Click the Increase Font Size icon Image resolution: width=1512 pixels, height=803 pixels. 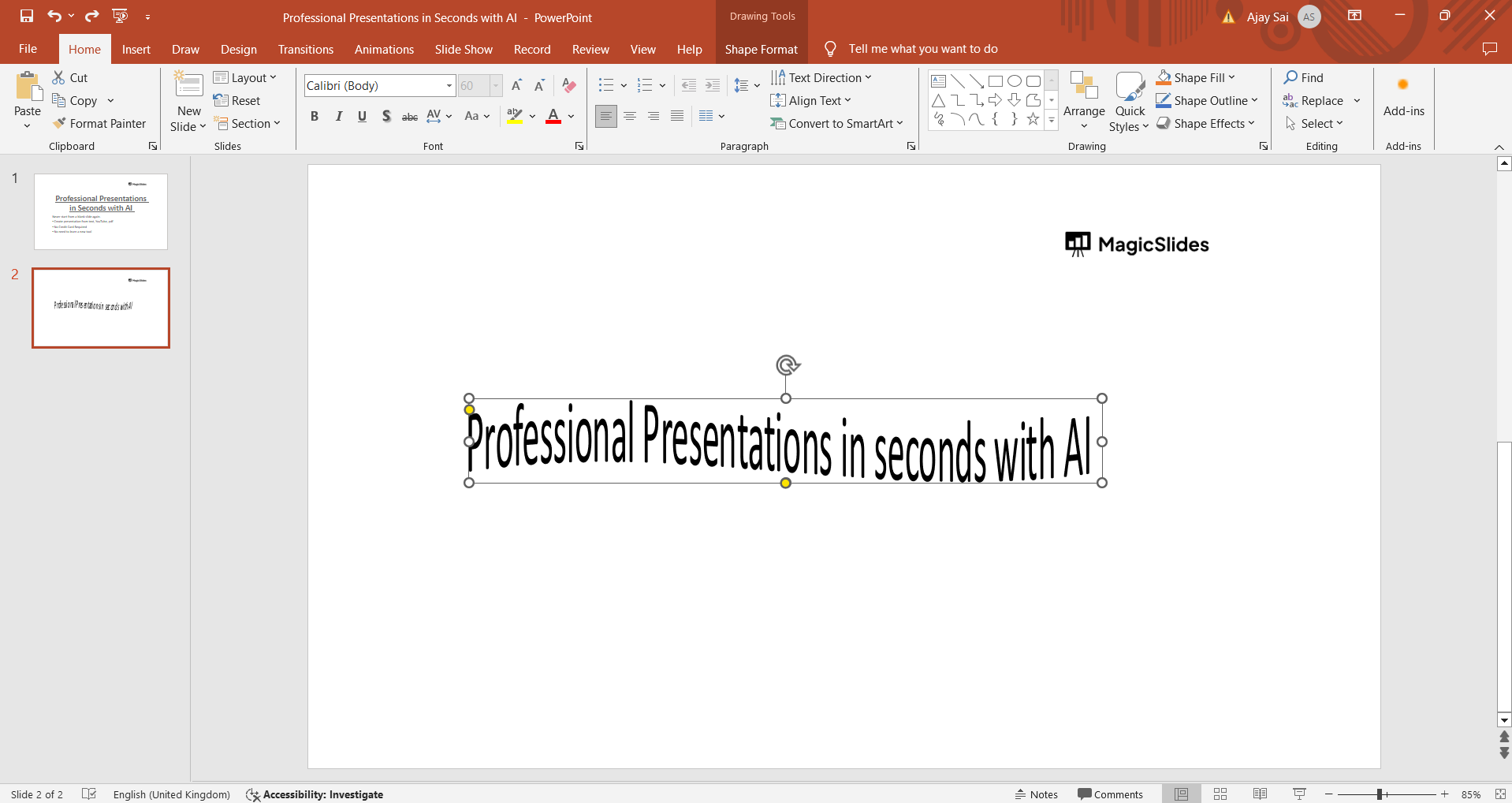pyautogui.click(x=516, y=85)
